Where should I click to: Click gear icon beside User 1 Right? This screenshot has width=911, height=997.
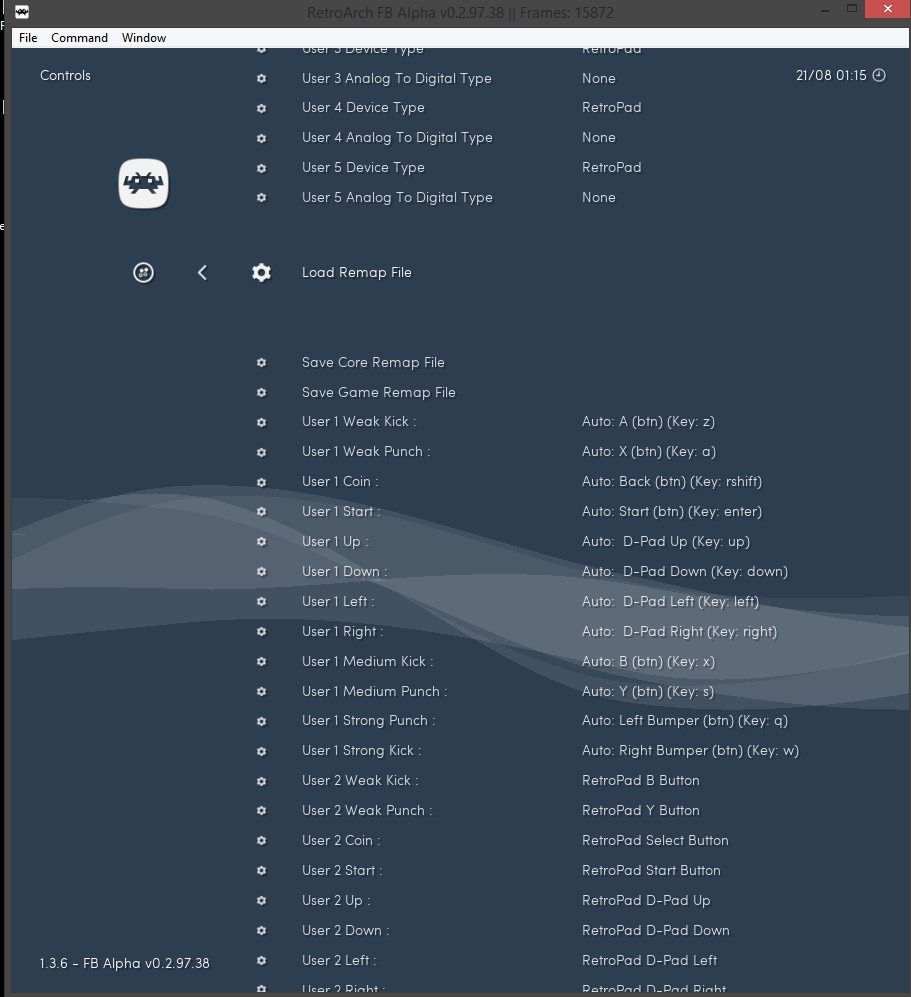click(x=261, y=631)
